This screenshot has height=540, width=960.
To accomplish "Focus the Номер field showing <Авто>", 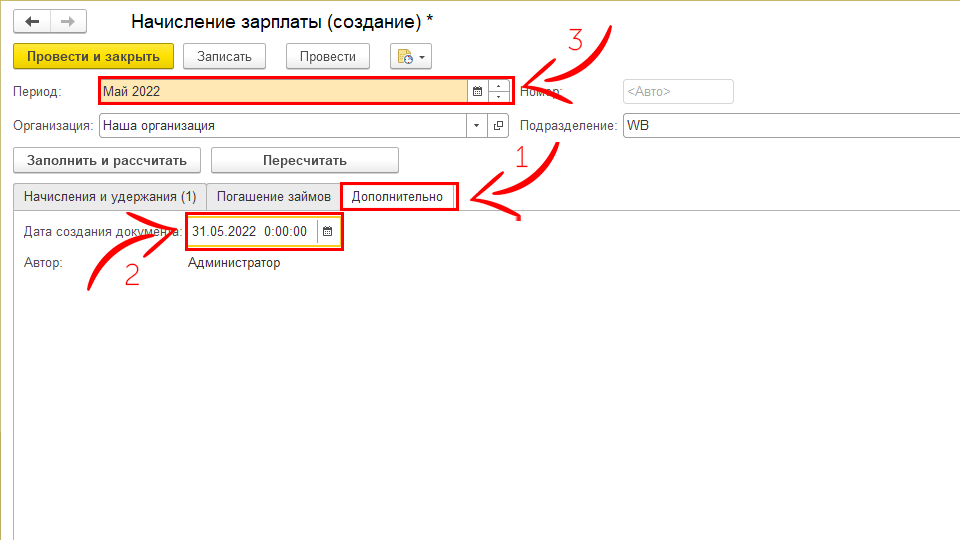I will tap(677, 91).
